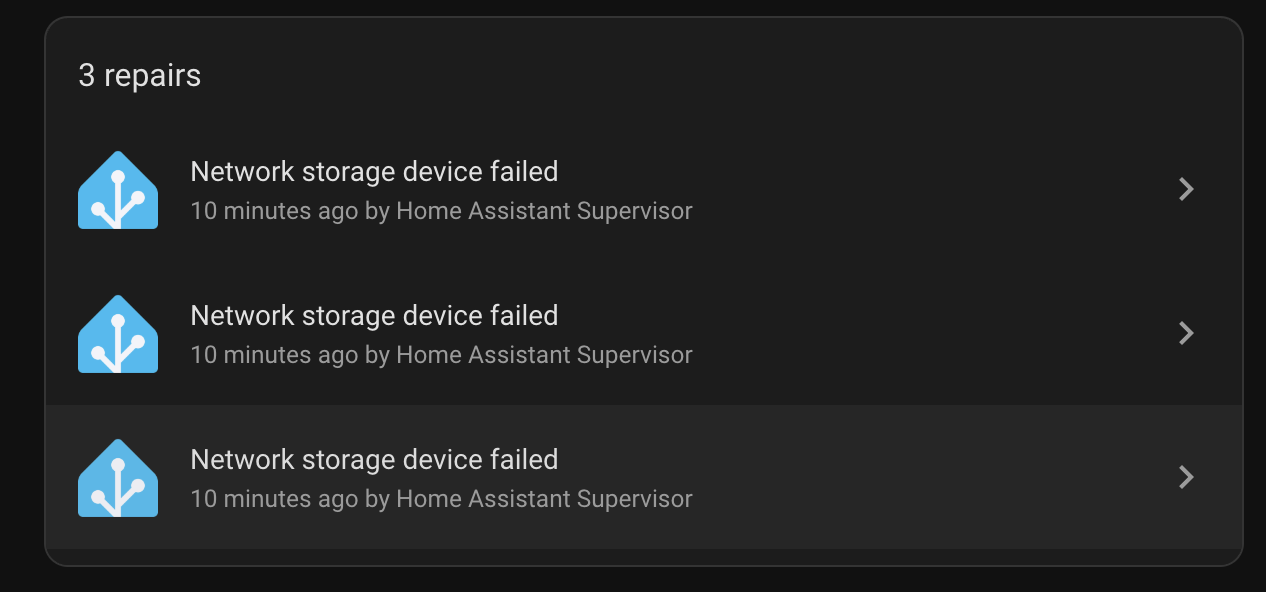Open the third repair's right chevron
The height and width of the screenshot is (592, 1266).
click(x=1186, y=477)
